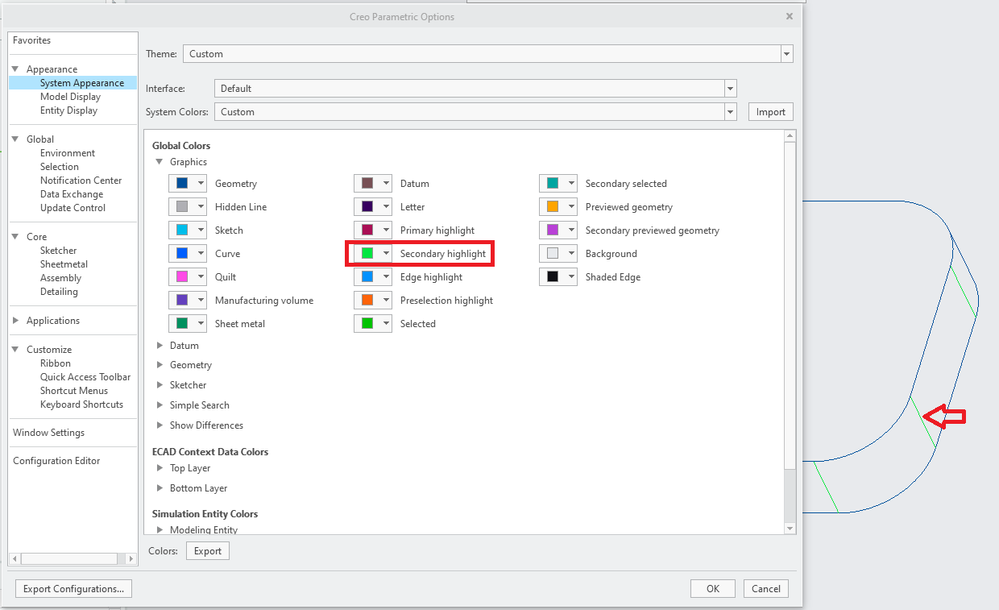The height and width of the screenshot is (610, 999).
Task: Open Assembly options
Action: (x=61, y=278)
